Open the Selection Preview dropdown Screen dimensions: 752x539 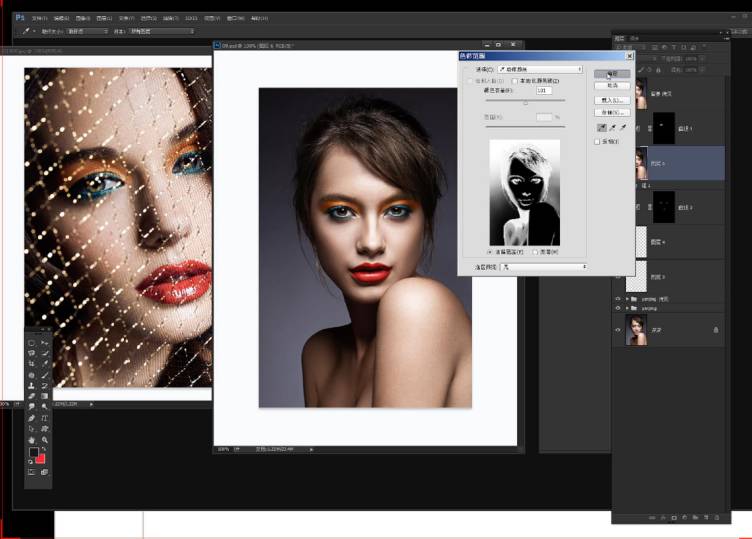(x=545, y=267)
